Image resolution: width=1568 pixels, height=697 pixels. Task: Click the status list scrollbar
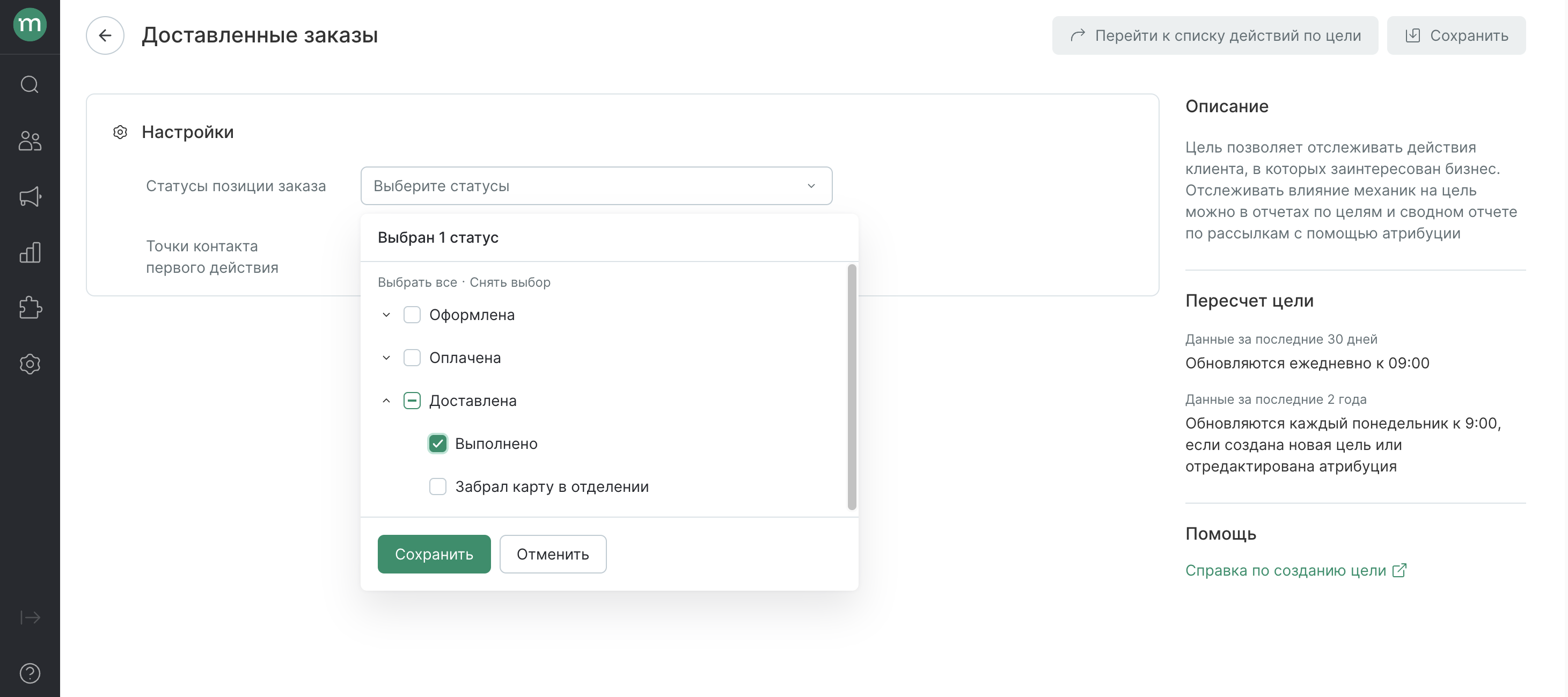852,387
